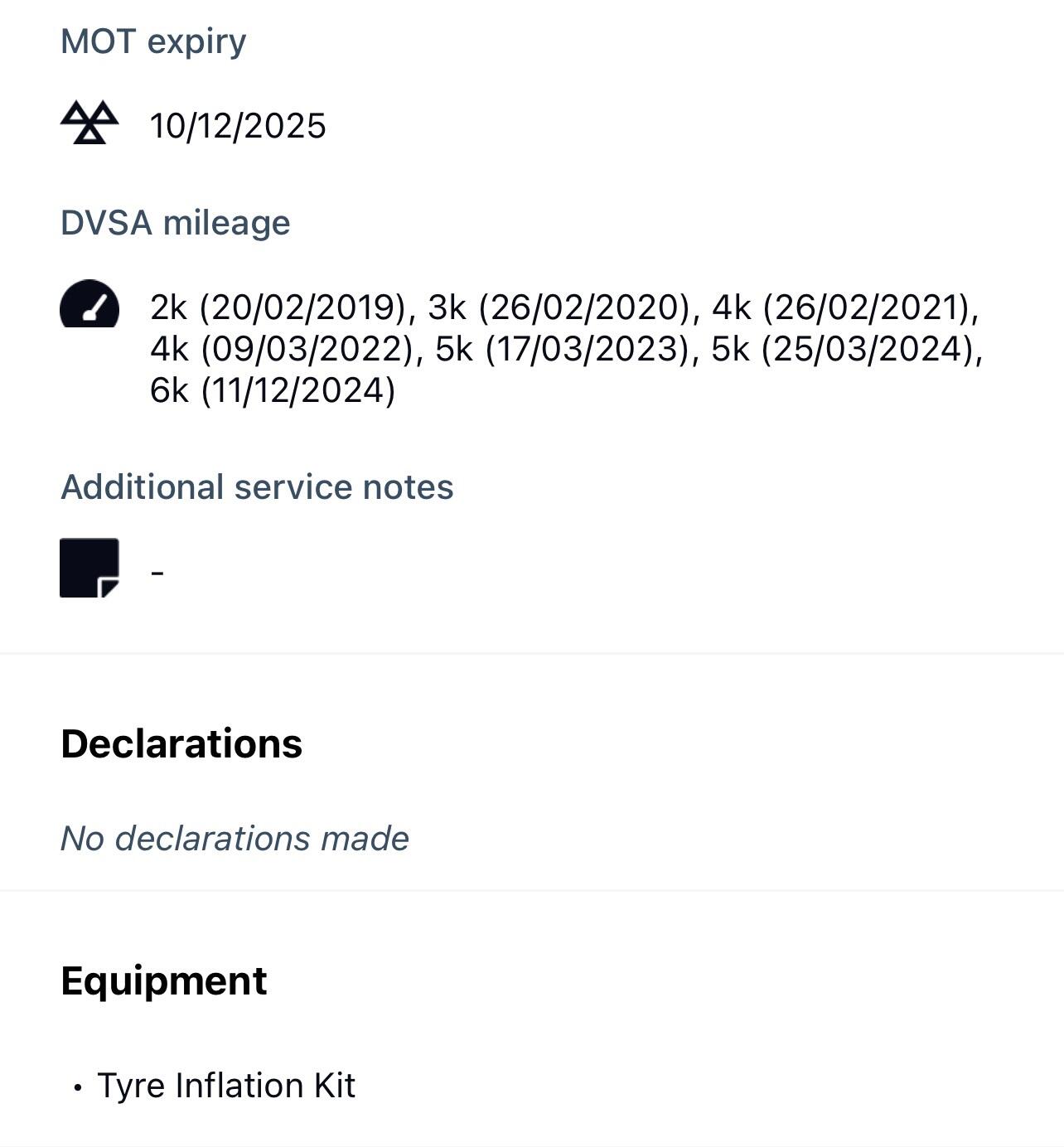Click the service notes sticky-note icon
The width and height of the screenshot is (1064, 1147).
89,568
